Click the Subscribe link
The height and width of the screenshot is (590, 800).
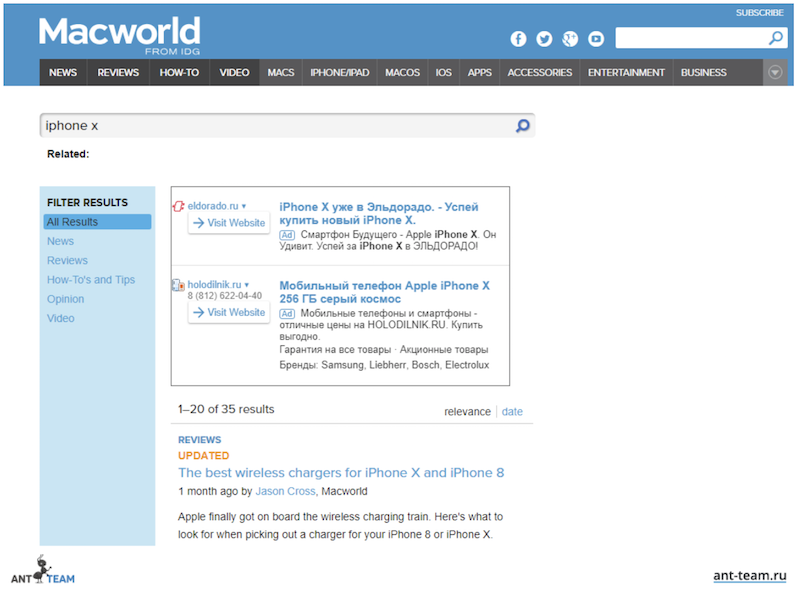[759, 13]
